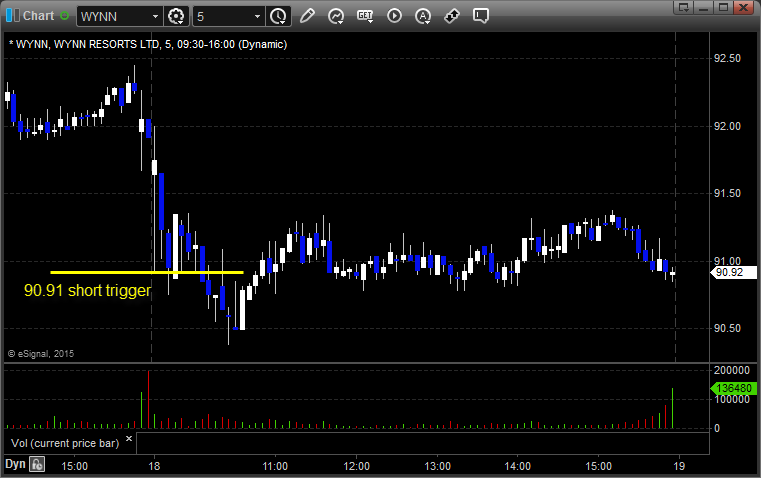Click the Chart title label
Image resolution: width=761 pixels, height=478 pixels.
pos(38,16)
